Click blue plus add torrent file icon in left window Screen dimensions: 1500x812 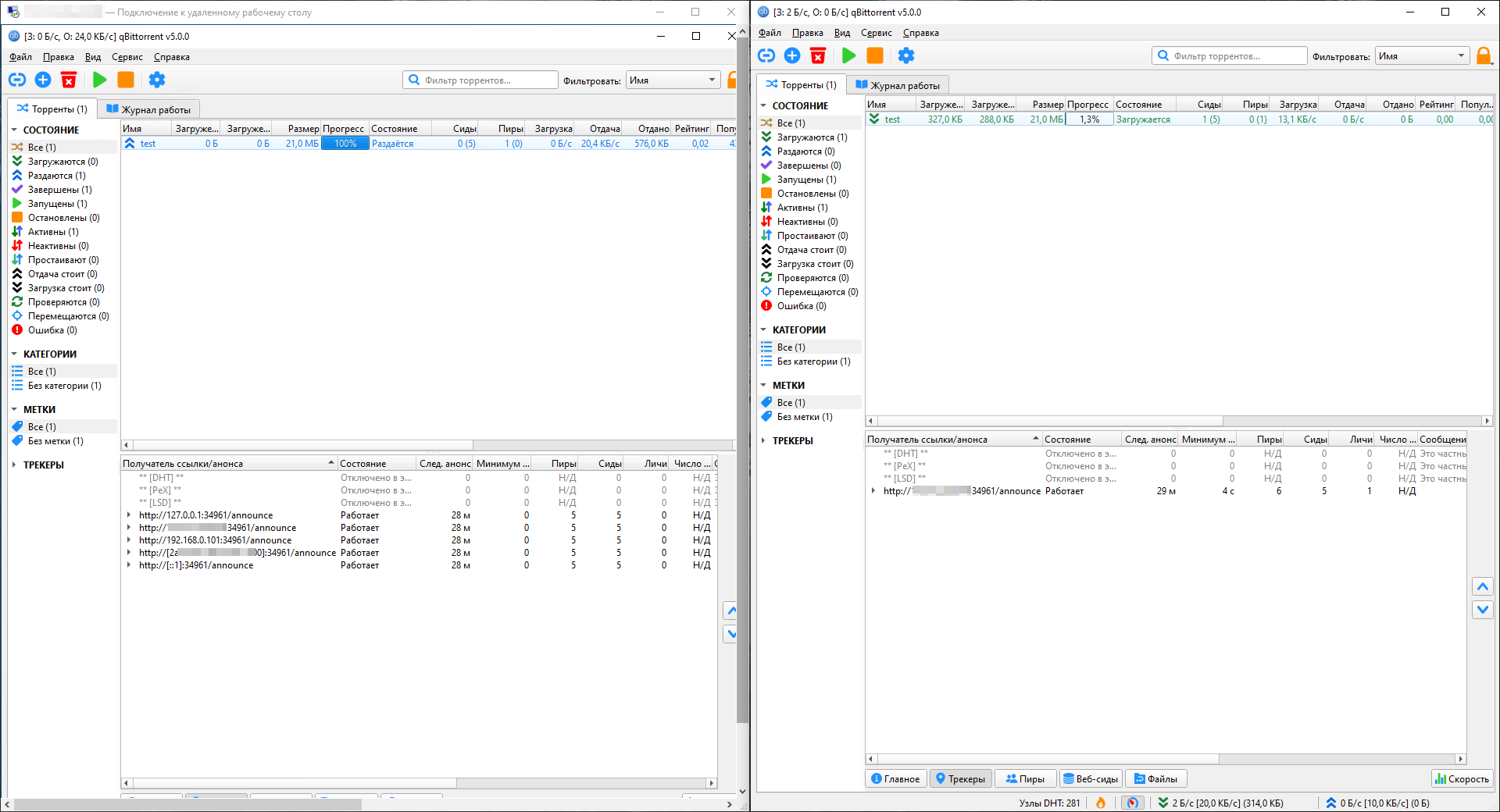(43, 80)
